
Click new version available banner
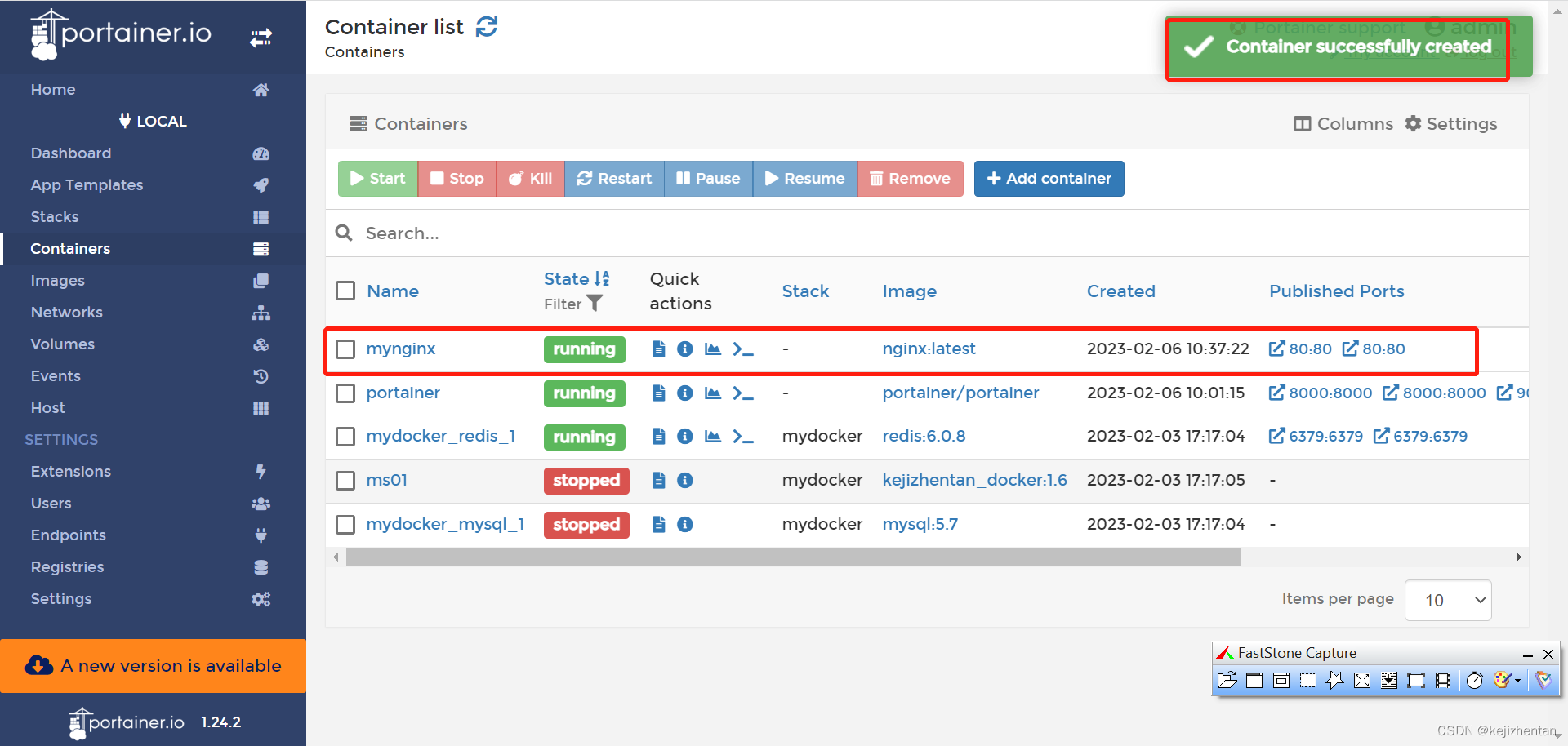(153, 666)
